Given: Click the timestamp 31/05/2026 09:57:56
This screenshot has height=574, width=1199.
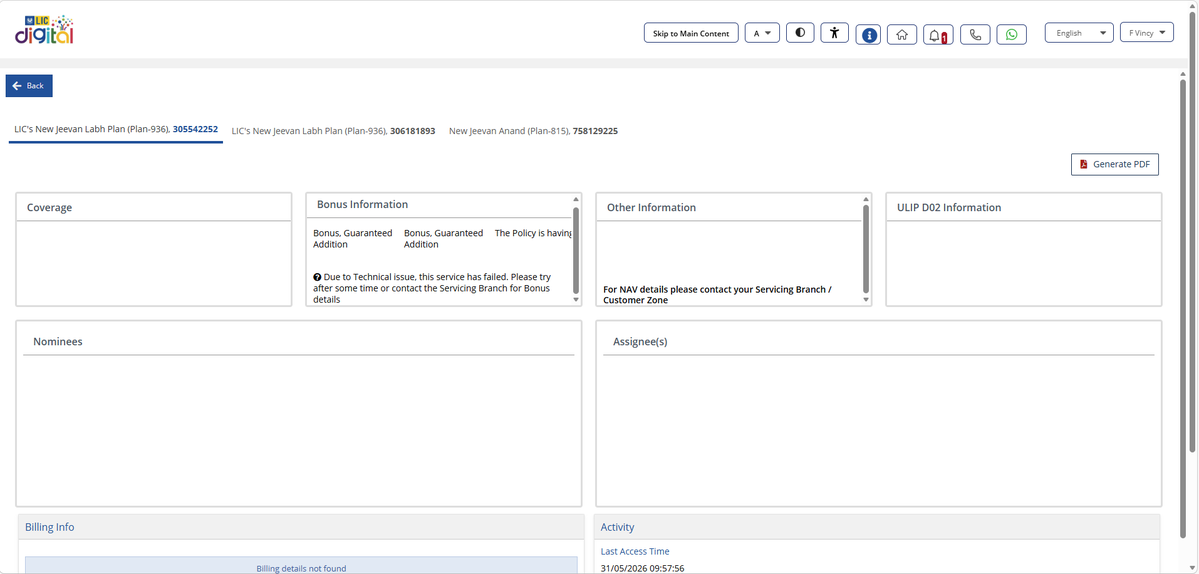Looking at the screenshot, I should (642, 568).
